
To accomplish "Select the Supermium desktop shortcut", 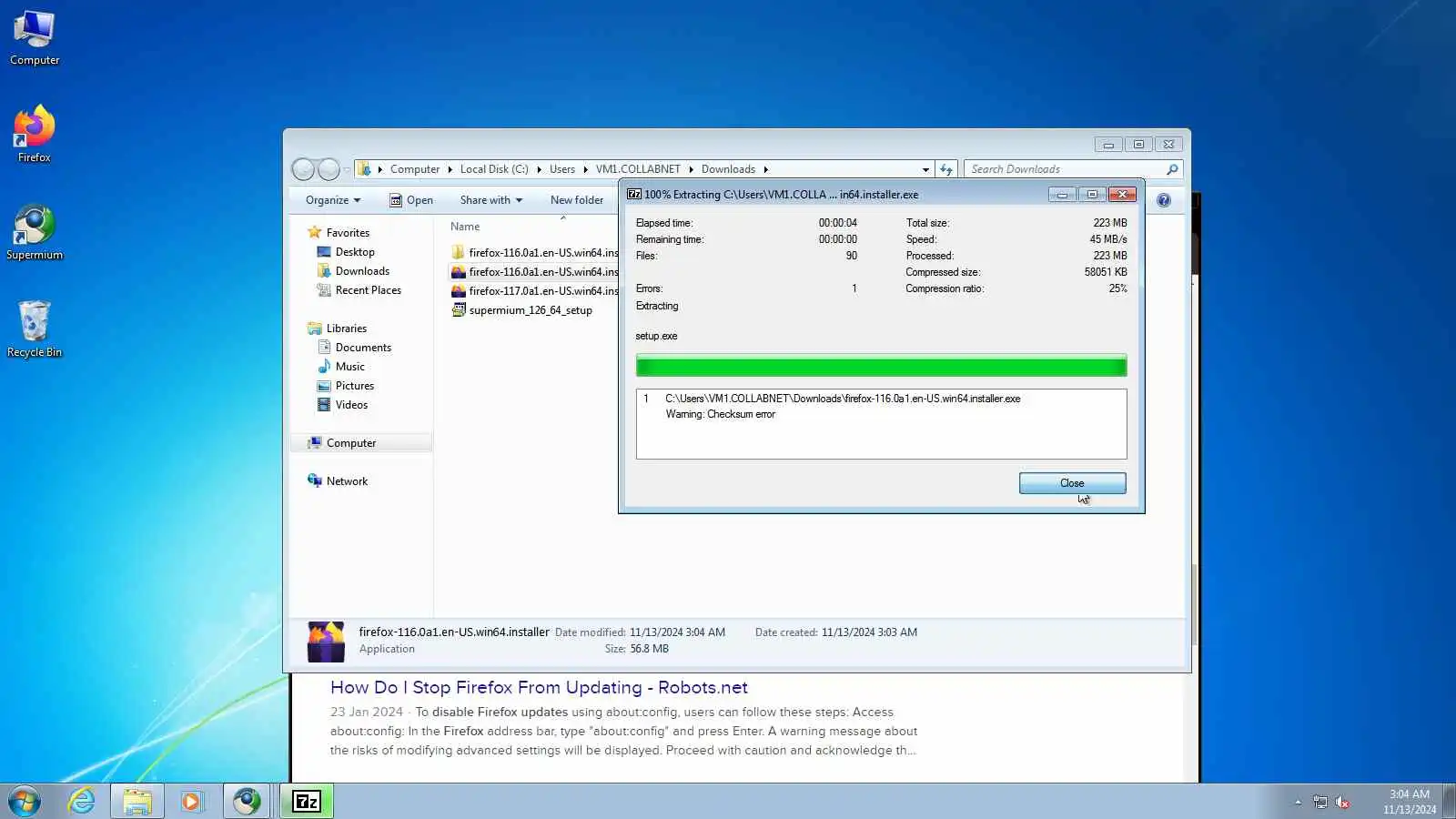I will click(x=35, y=233).
